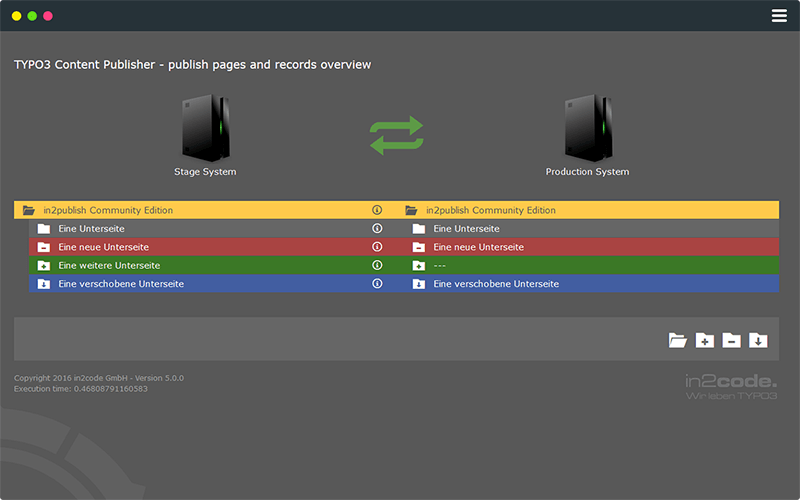Click the green sync arrows icon
The width and height of the screenshot is (800, 500).
tap(396, 135)
